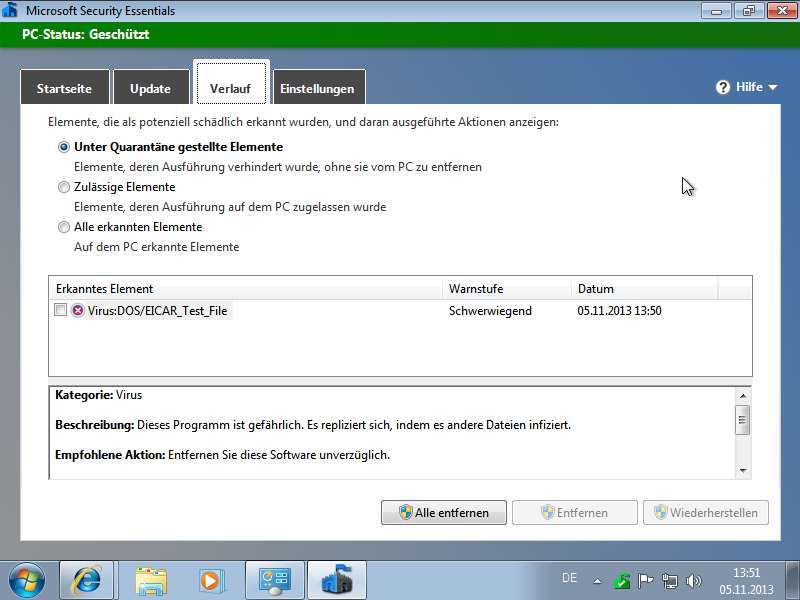This screenshot has height=600, width=800.
Task: Click the Wiederherstellen button
Action: (x=706, y=512)
